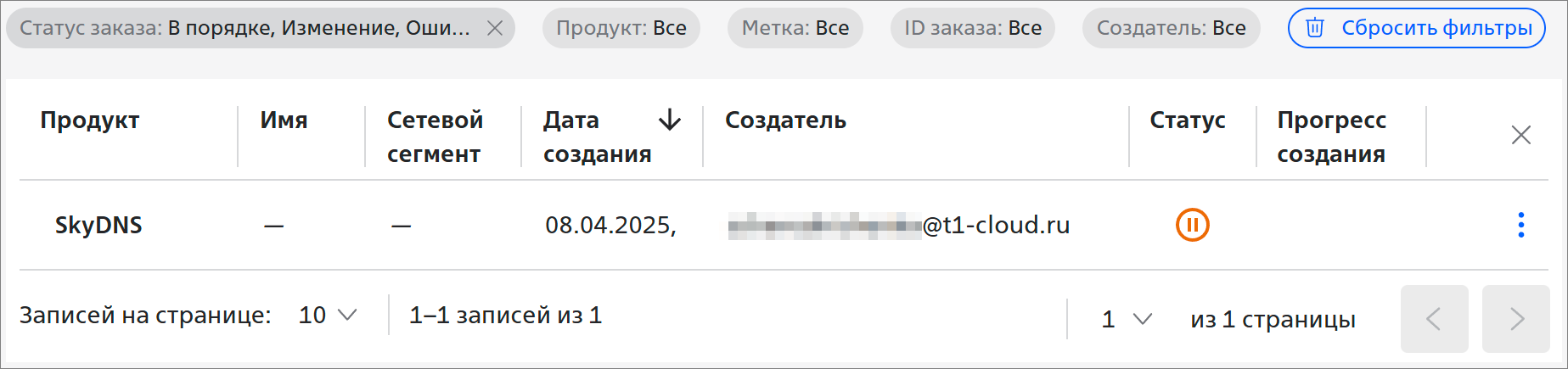Screen dimensions: 1568x369
Task: Click the trash icon in Сбросить фильтры
Action: pos(1314,28)
